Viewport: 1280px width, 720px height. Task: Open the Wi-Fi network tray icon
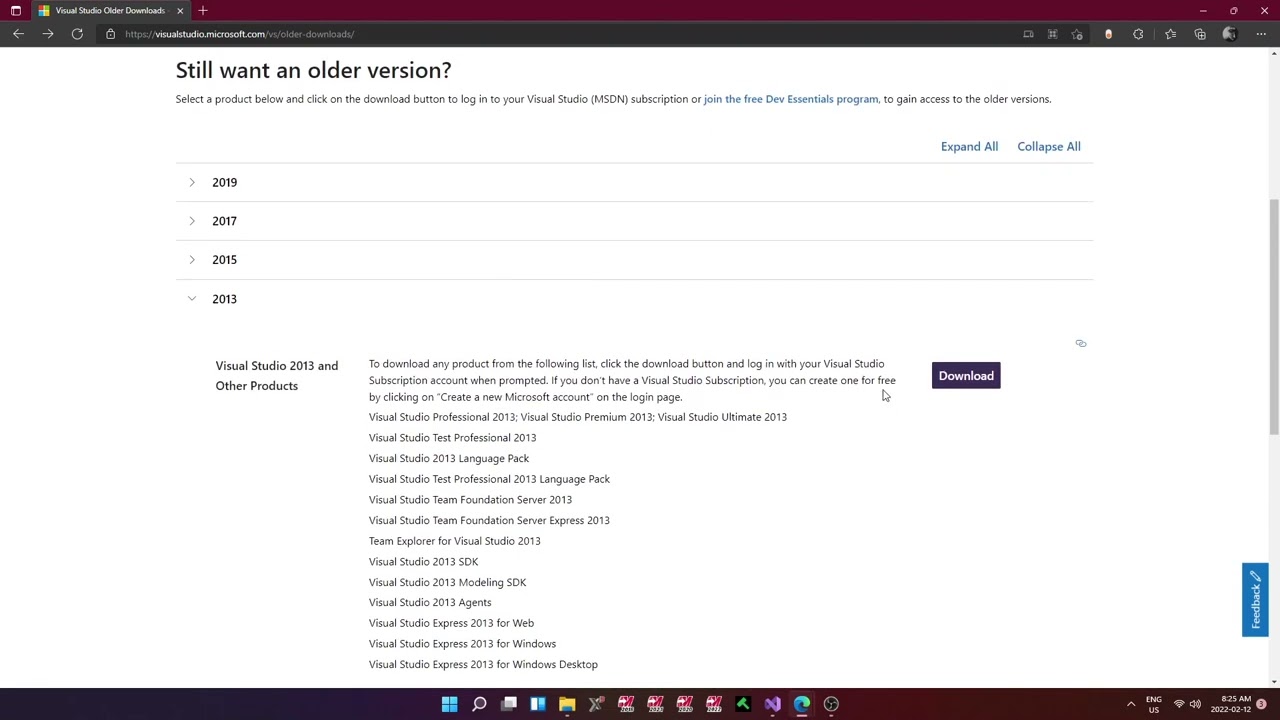(x=1179, y=704)
